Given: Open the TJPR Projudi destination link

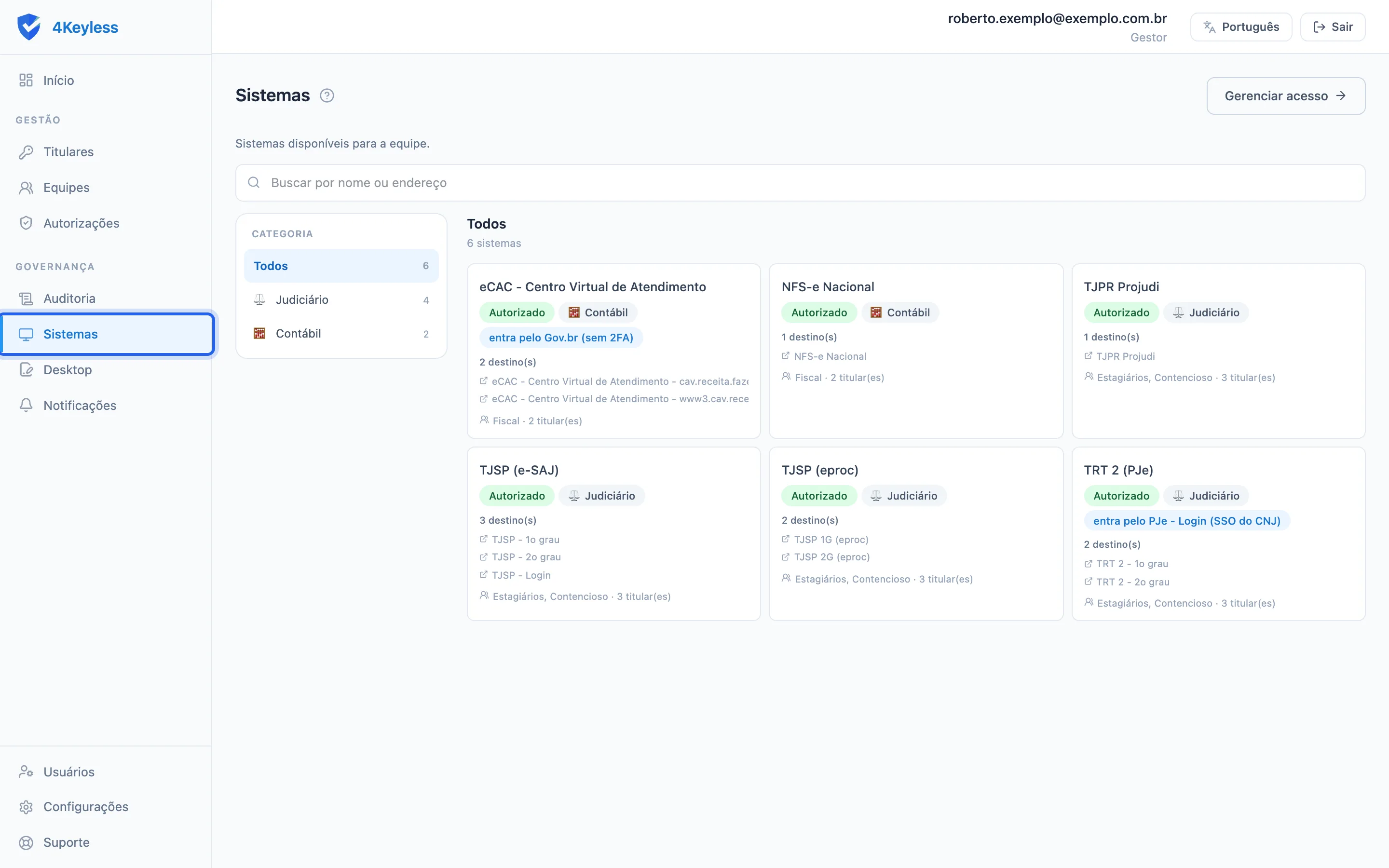Looking at the screenshot, I should tap(1125, 356).
